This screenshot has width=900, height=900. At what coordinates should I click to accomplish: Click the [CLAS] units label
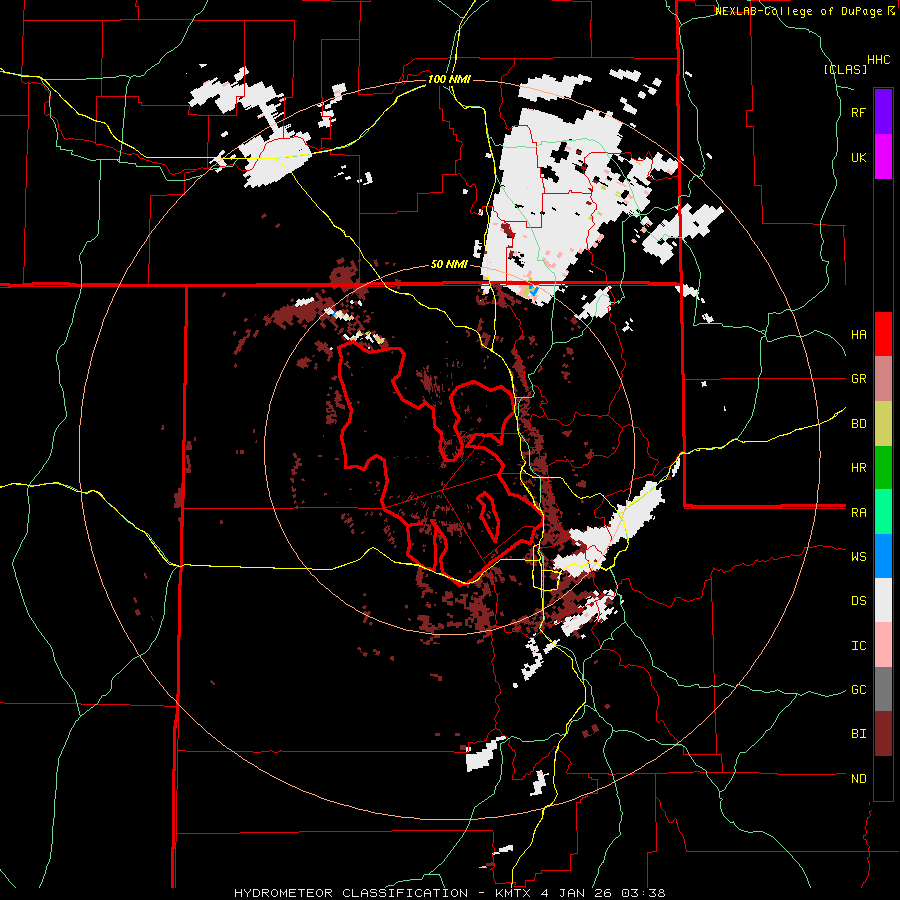(845, 69)
